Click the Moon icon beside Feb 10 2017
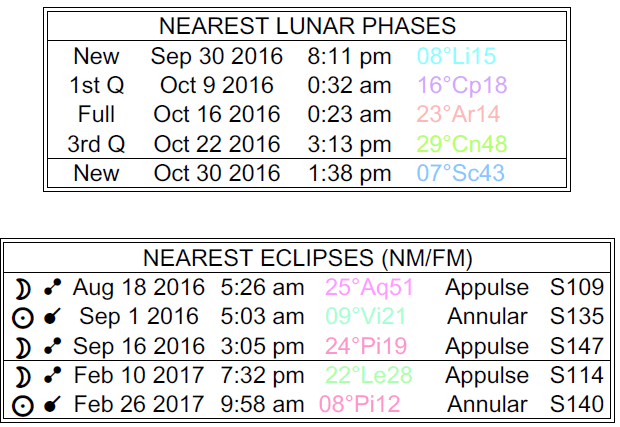The width and height of the screenshot is (620, 427). [22, 376]
